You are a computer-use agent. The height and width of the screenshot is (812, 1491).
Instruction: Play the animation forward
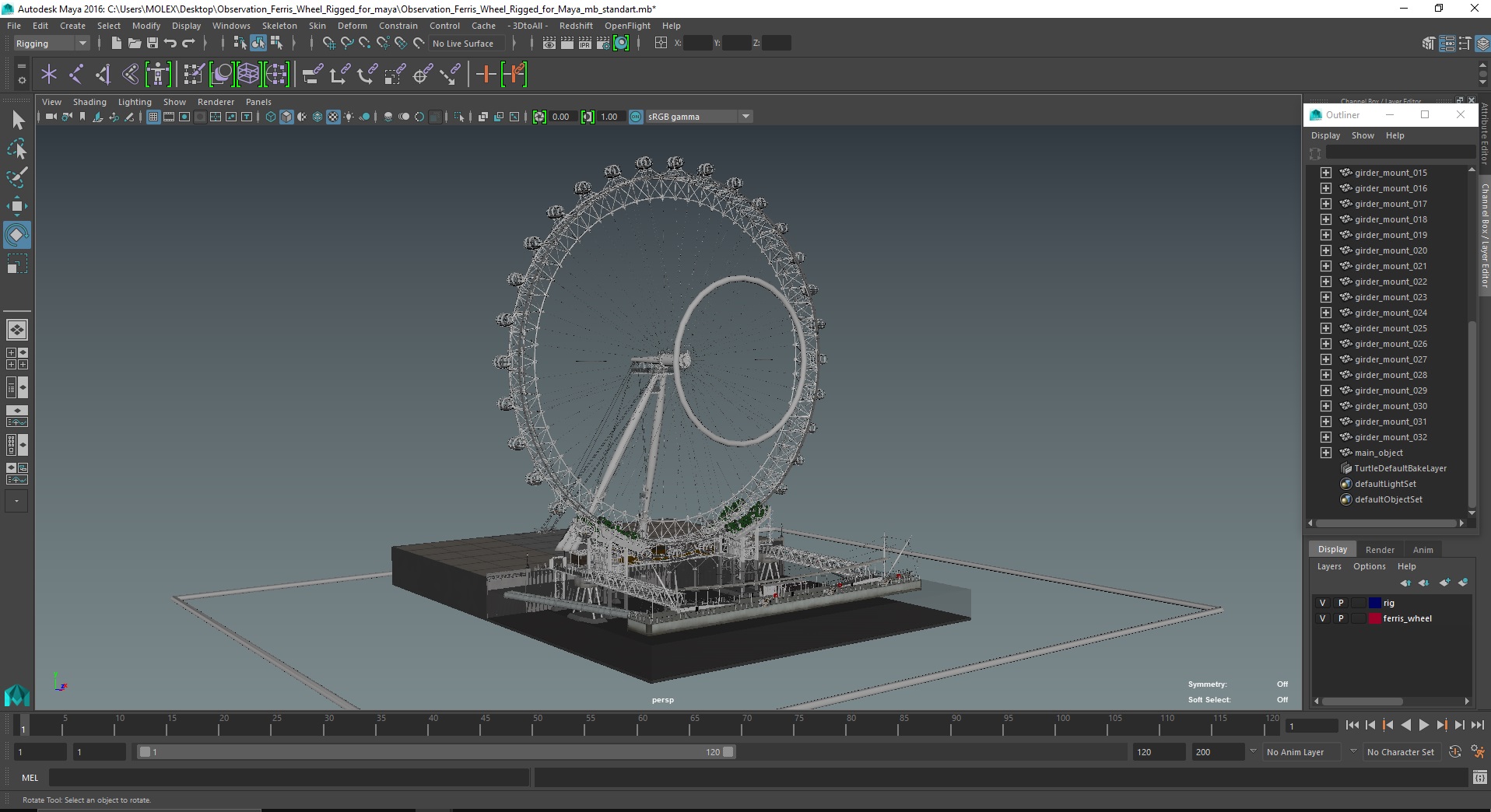click(1423, 725)
